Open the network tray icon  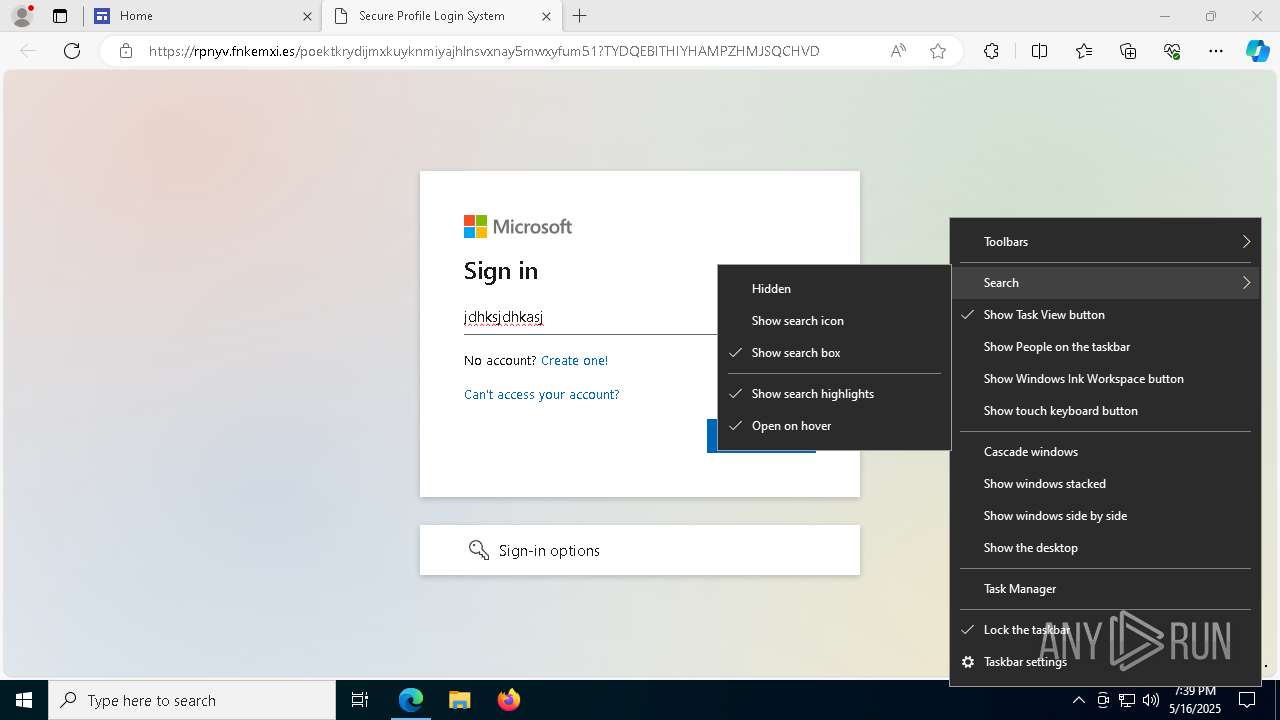pyautogui.click(x=1127, y=700)
